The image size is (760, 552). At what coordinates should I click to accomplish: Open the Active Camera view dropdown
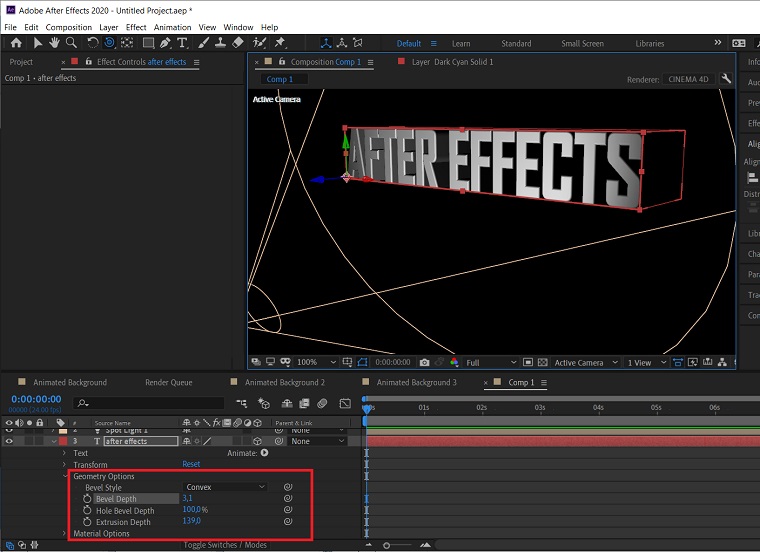583,362
